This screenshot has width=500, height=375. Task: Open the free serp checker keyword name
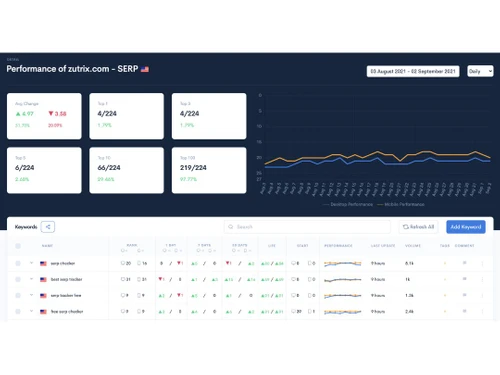(67, 311)
